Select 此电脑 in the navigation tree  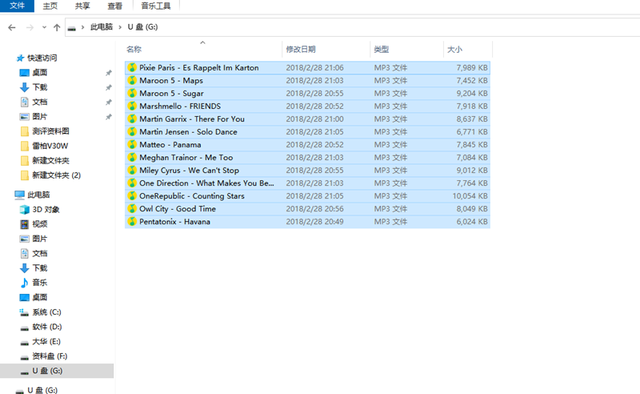tap(38, 195)
